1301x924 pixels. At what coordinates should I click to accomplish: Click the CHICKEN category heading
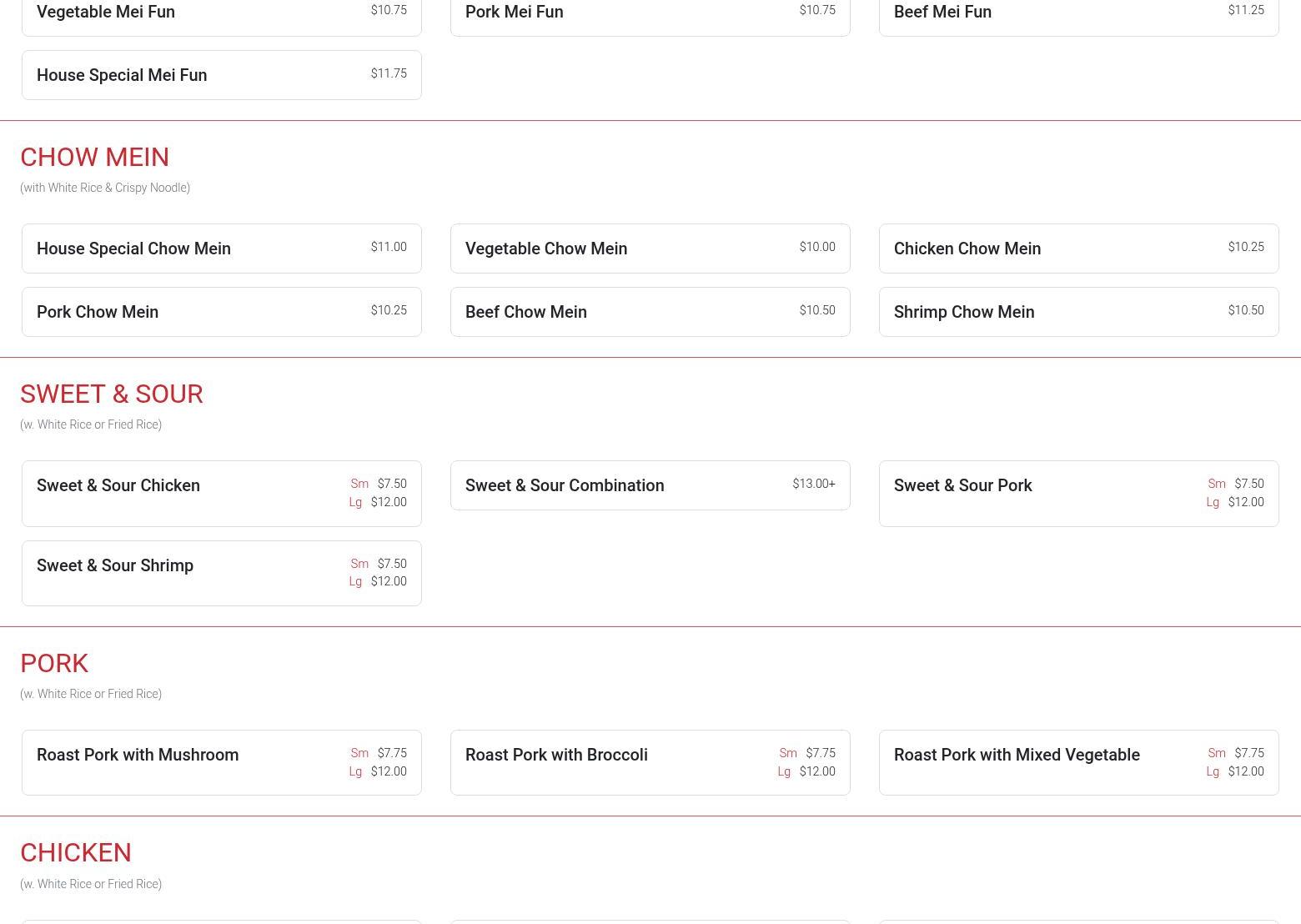76,852
